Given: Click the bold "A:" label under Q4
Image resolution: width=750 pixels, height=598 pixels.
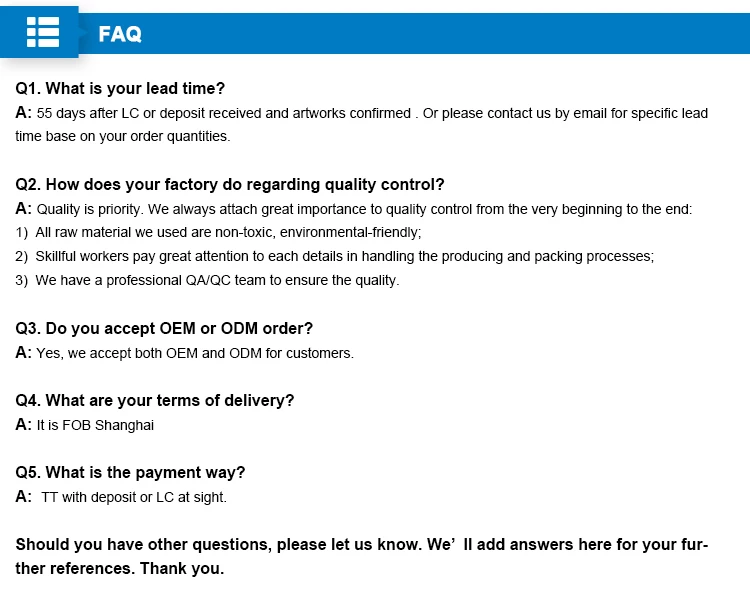Looking at the screenshot, I should coord(24,424).
